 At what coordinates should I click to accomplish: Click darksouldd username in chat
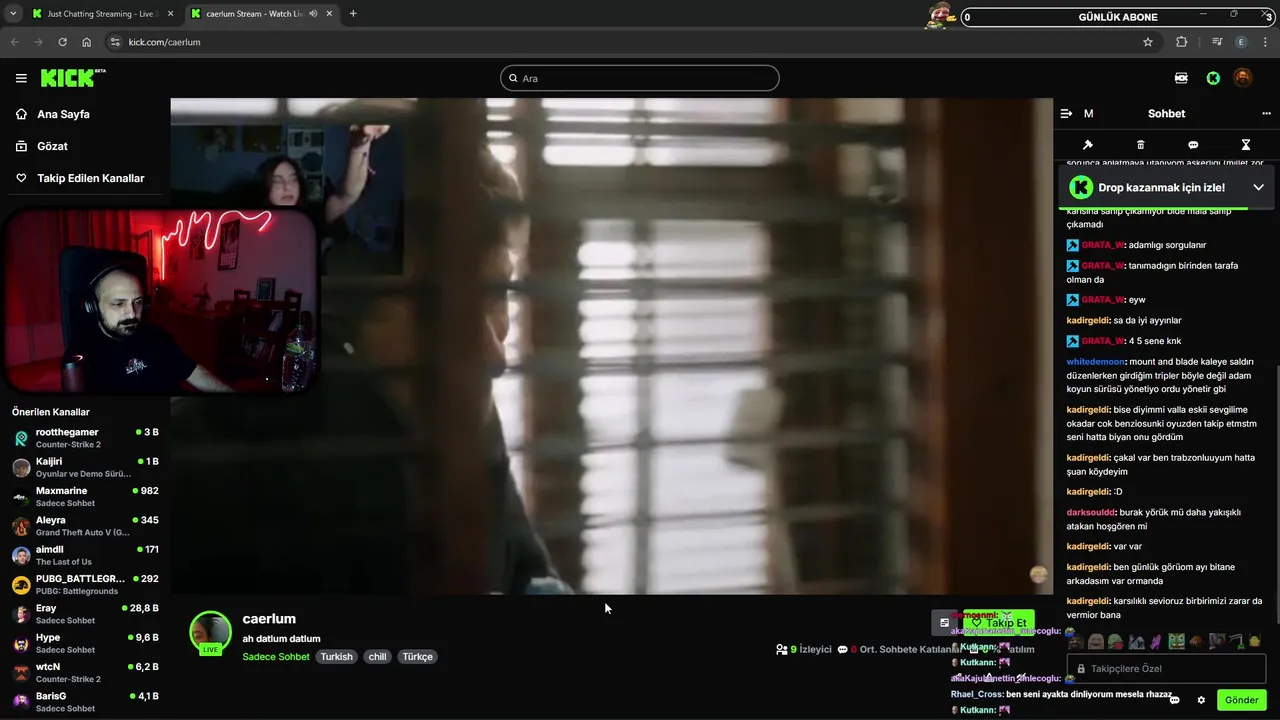coord(1091,512)
